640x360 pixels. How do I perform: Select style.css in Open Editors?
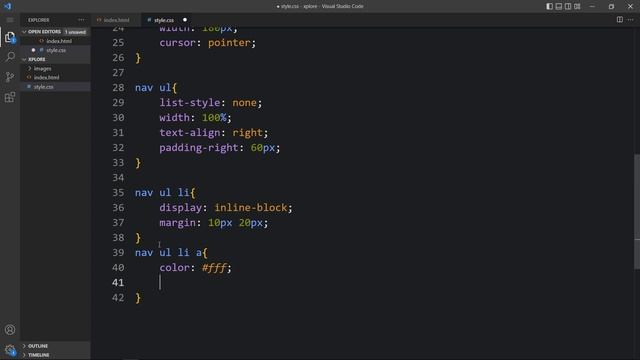coord(56,50)
